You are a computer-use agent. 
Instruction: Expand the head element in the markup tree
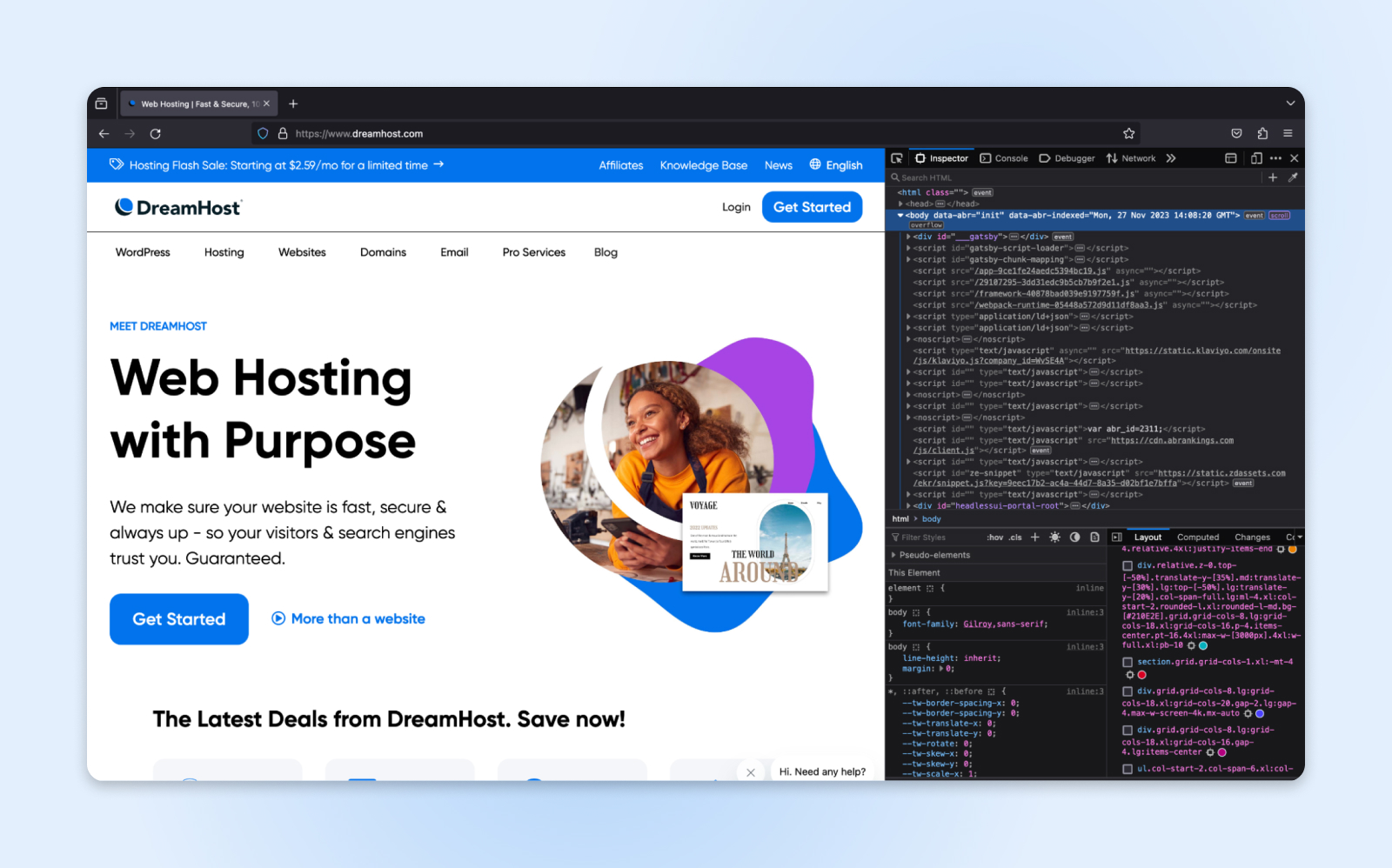899,204
